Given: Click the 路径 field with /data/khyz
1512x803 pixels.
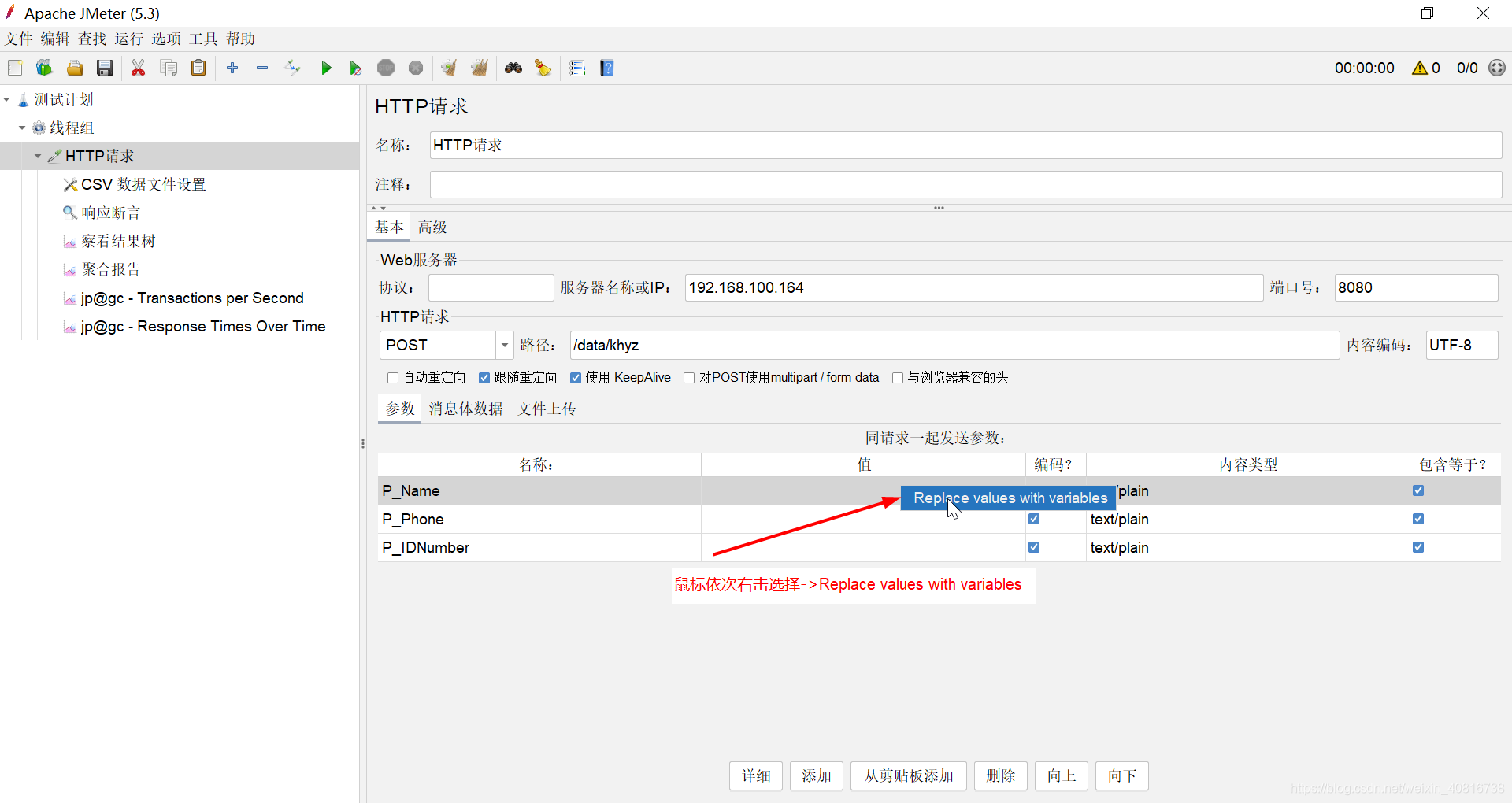Looking at the screenshot, I should pyautogui.click(x=954, y=345).
